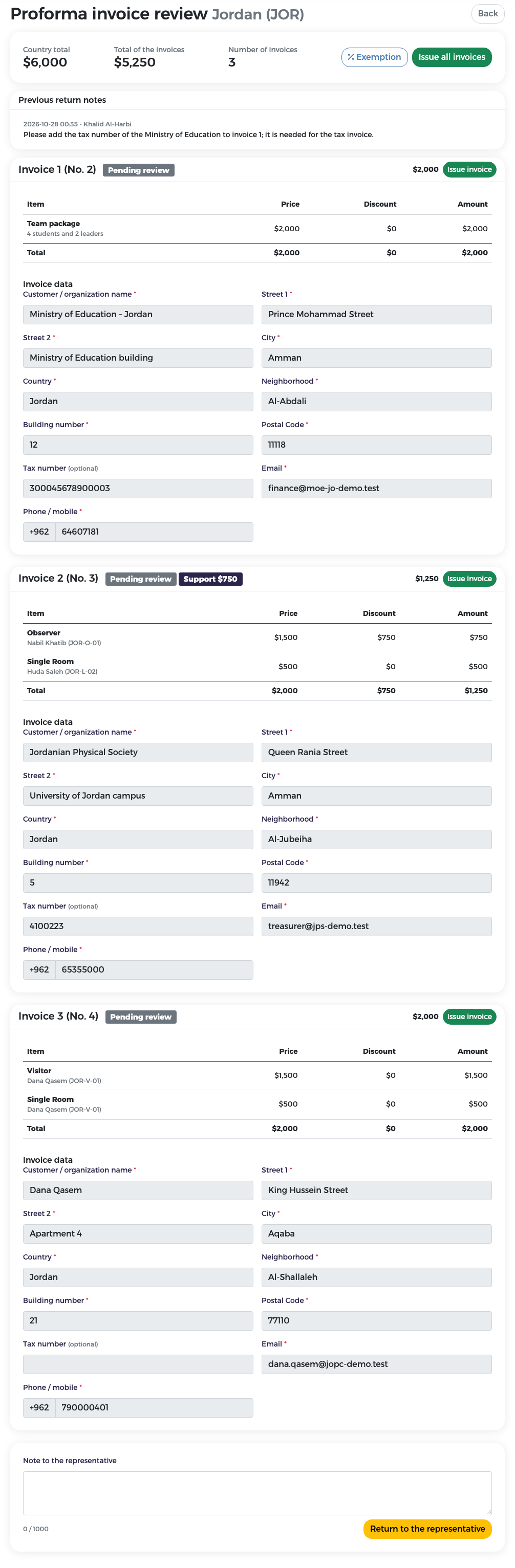Click return note by Khalid Al-Harbi
This screenshot has height=1568, width=515.
tap(198, 129)
